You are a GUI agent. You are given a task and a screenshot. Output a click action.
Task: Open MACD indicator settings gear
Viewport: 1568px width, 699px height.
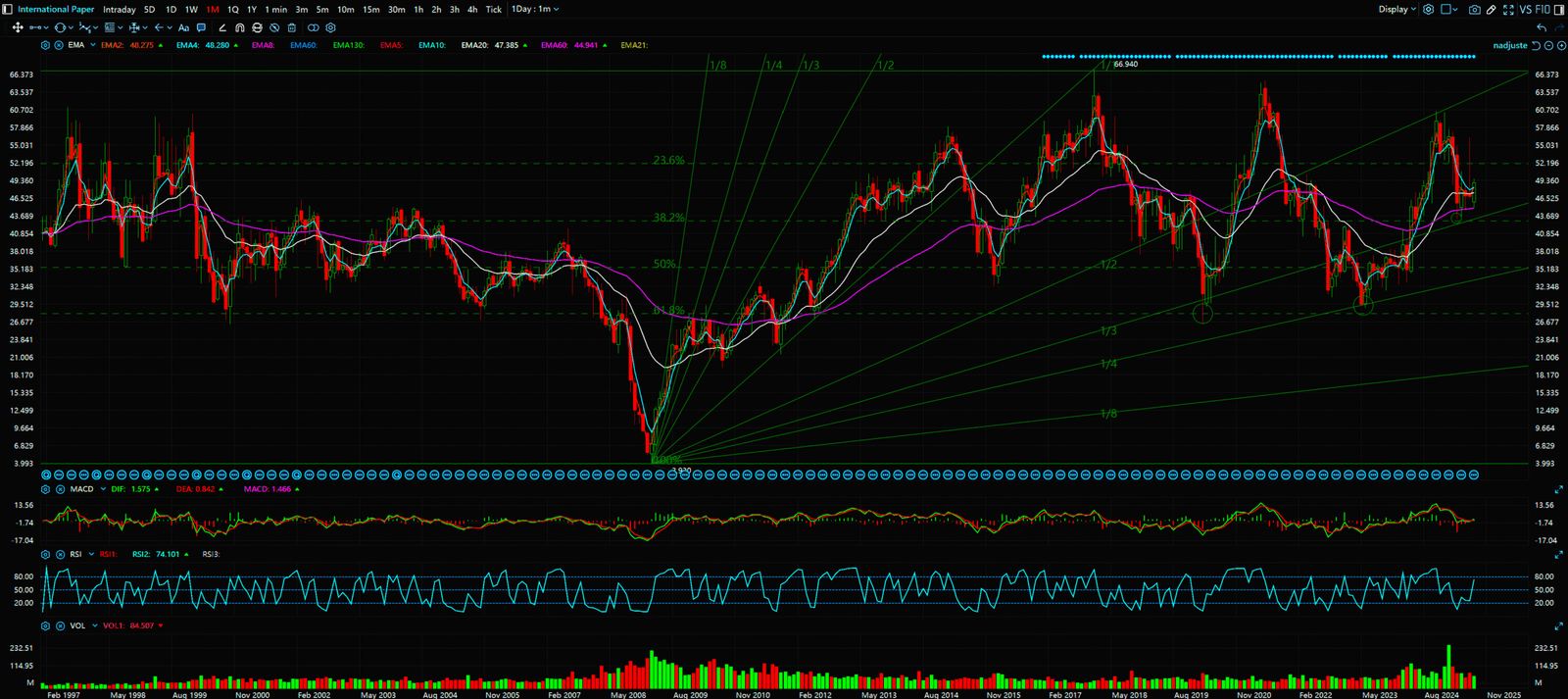(x=45, y=489)
